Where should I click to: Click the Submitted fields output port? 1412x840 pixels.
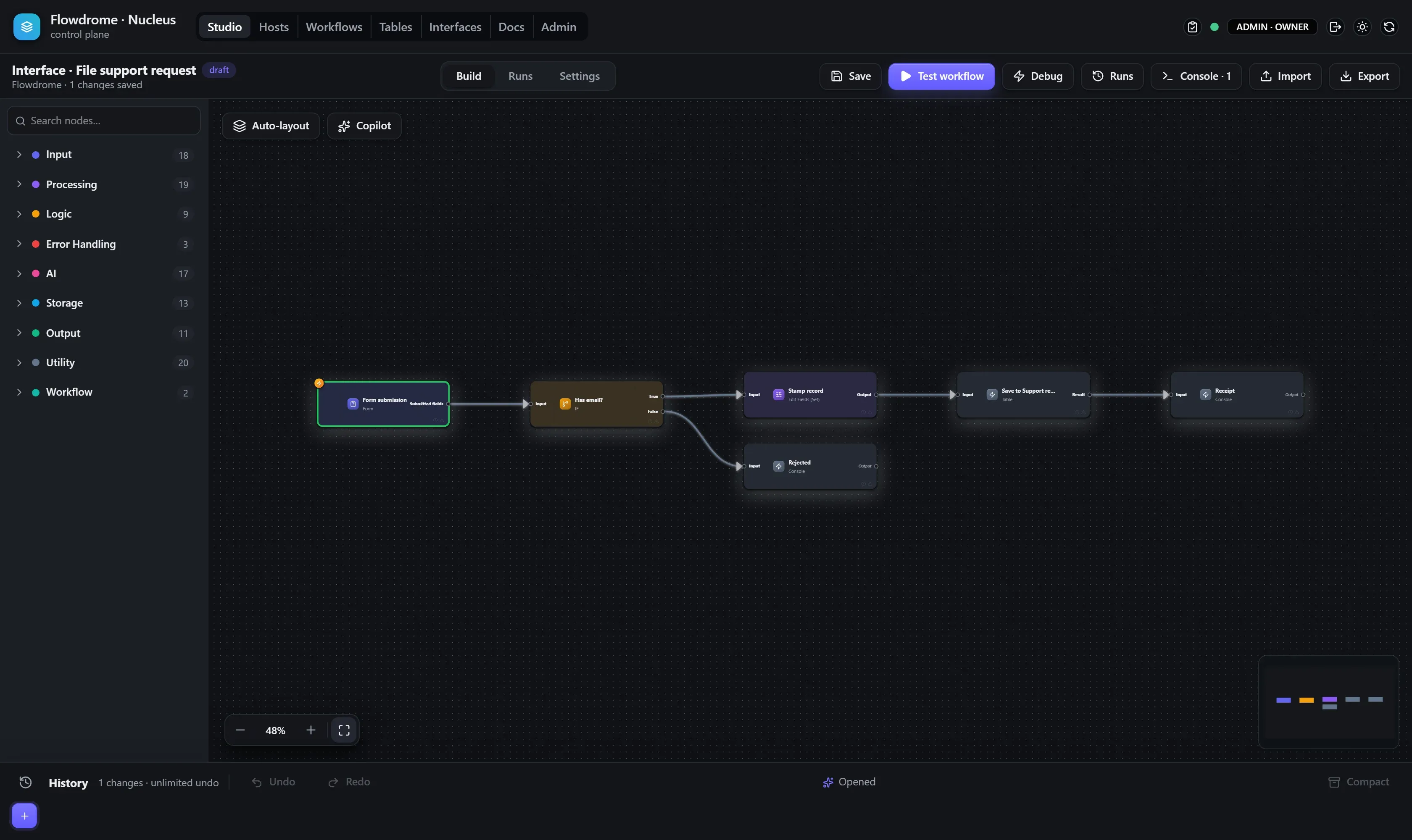448,404
